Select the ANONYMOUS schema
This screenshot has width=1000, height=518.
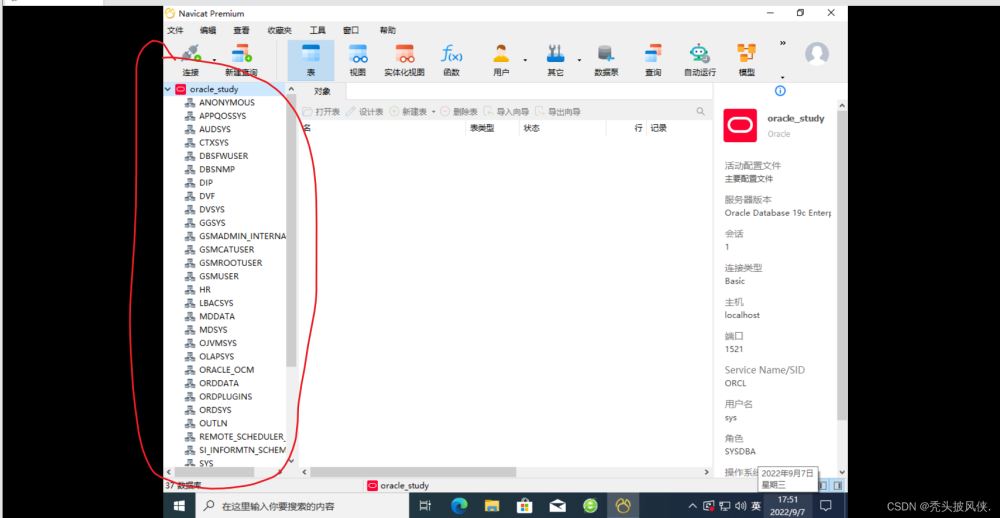click(x=228, y=102)
